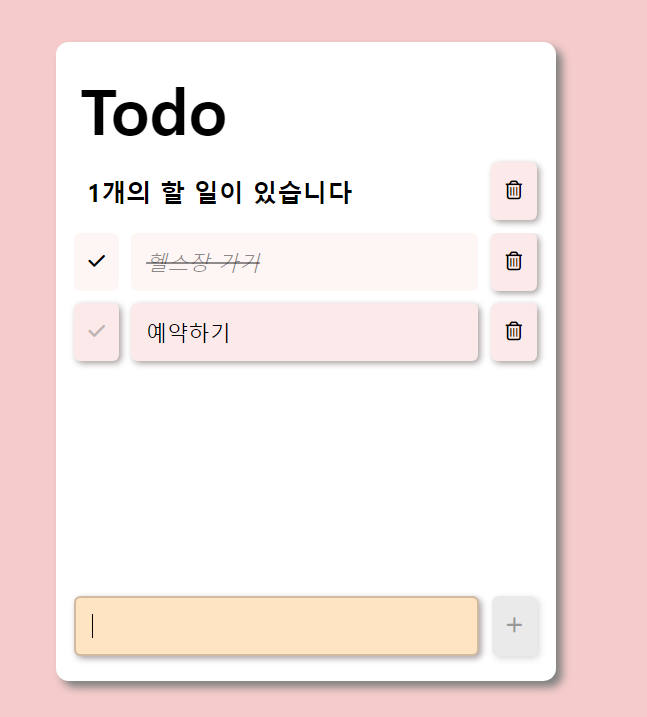Mark 예약하기 as done with its checkmark
Screen dimensions: 647x717
(x=96, y=332)
